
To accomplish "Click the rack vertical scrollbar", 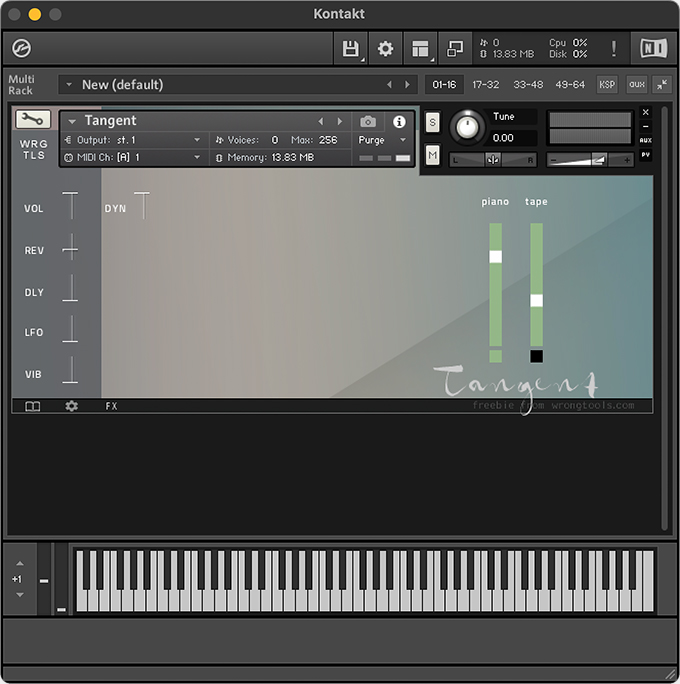I will (664, 318).
